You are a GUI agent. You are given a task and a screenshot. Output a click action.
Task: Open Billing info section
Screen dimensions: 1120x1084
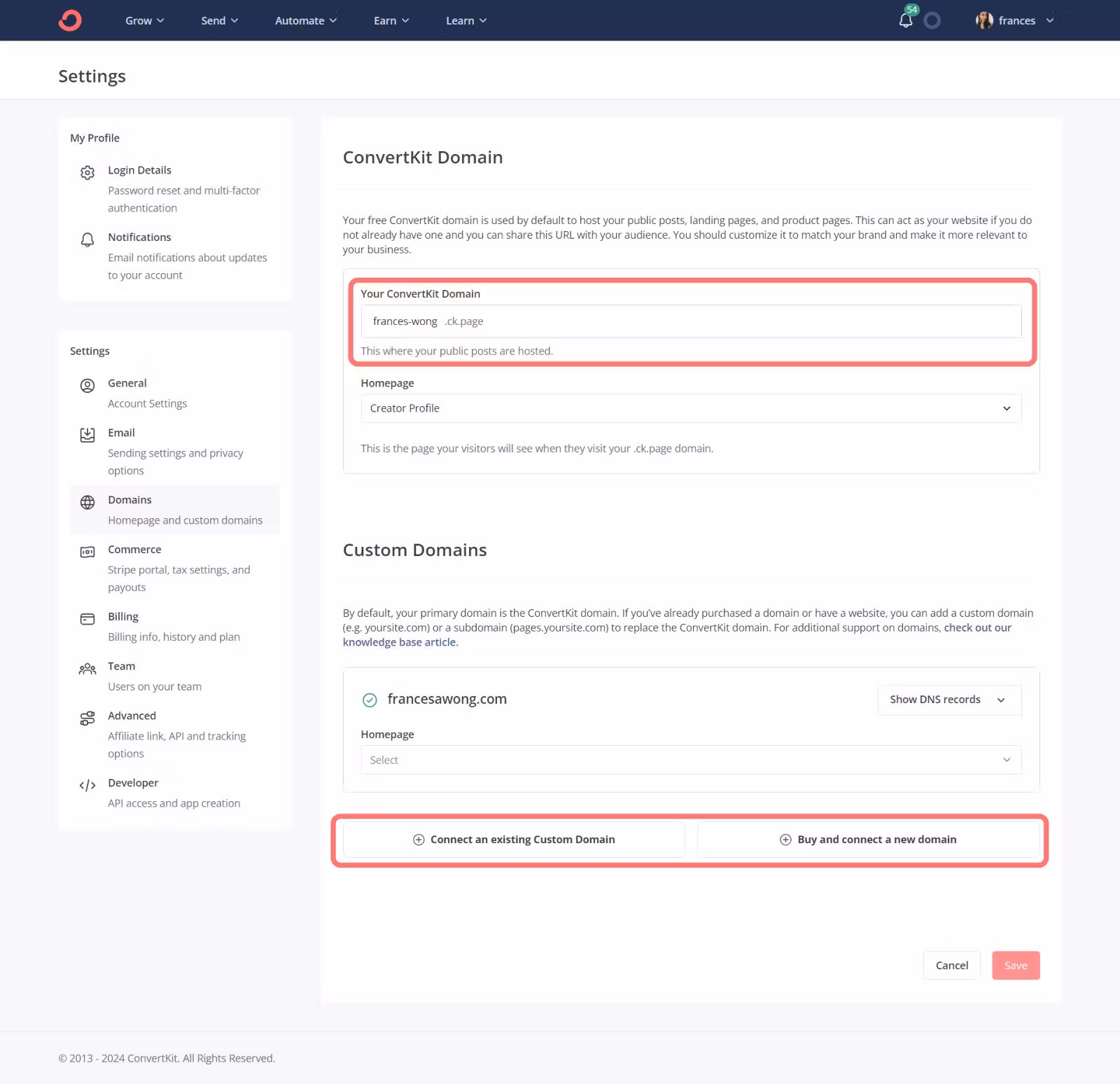[175, 627]
